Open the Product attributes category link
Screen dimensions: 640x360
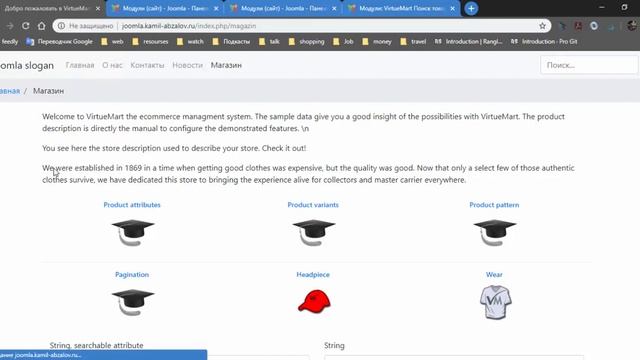[132, 205]
